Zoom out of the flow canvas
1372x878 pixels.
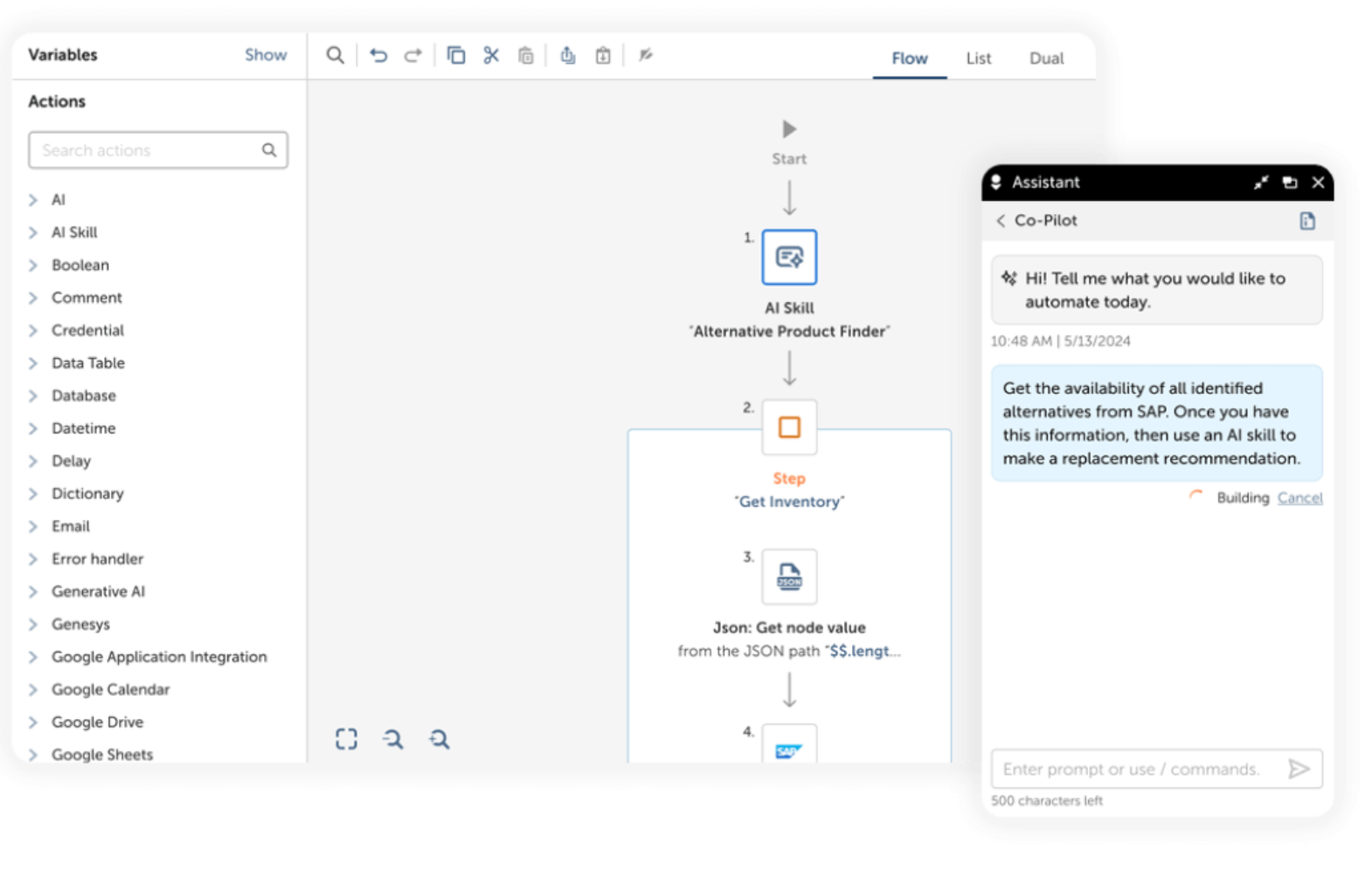click(x=393, y=739)
